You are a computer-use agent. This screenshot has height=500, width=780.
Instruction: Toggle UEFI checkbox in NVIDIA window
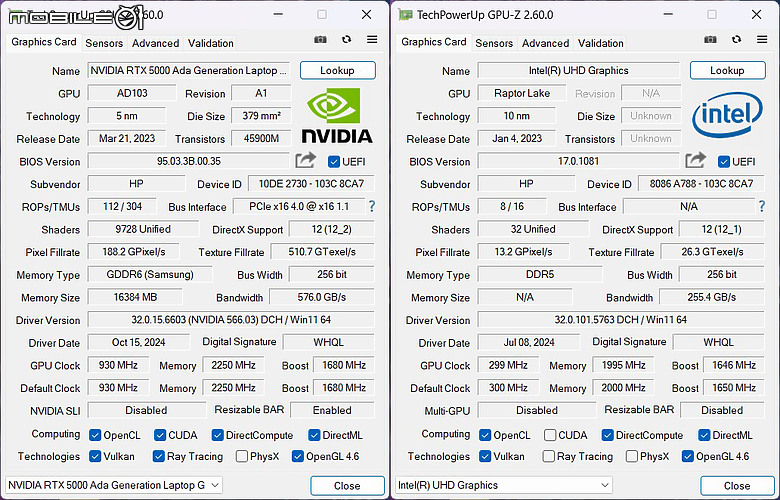334,162
